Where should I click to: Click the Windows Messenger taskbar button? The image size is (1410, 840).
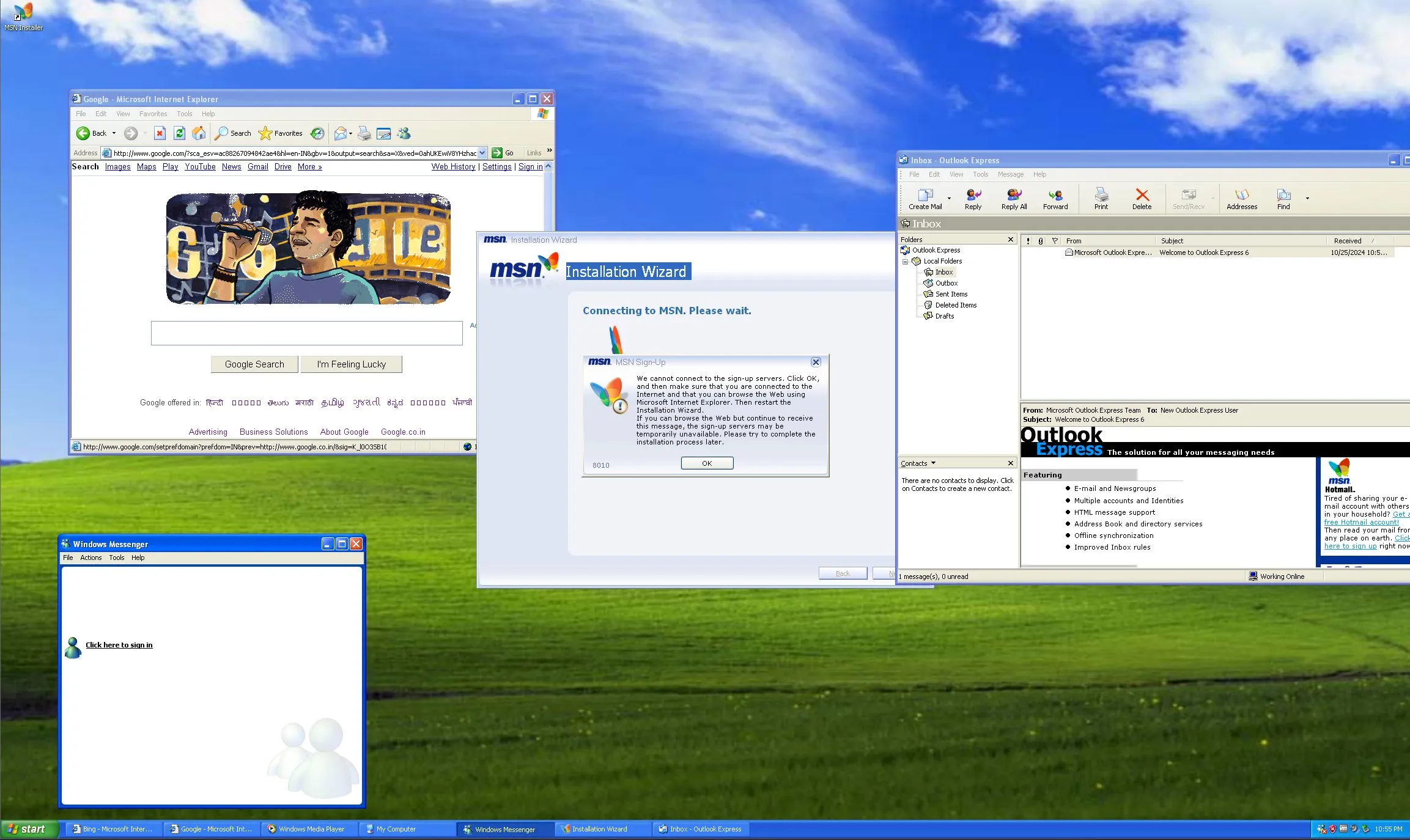coord(504,829)
